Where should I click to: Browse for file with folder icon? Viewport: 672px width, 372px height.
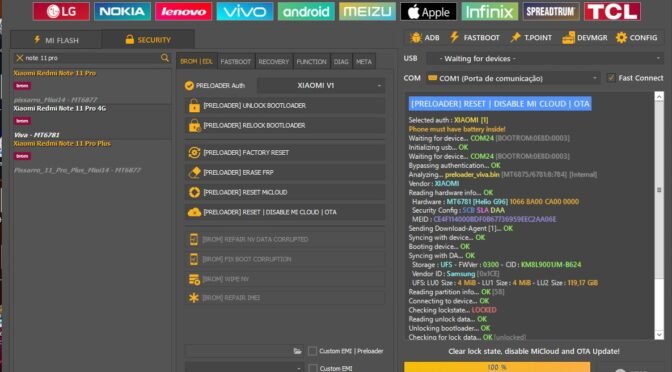(297, 351)
